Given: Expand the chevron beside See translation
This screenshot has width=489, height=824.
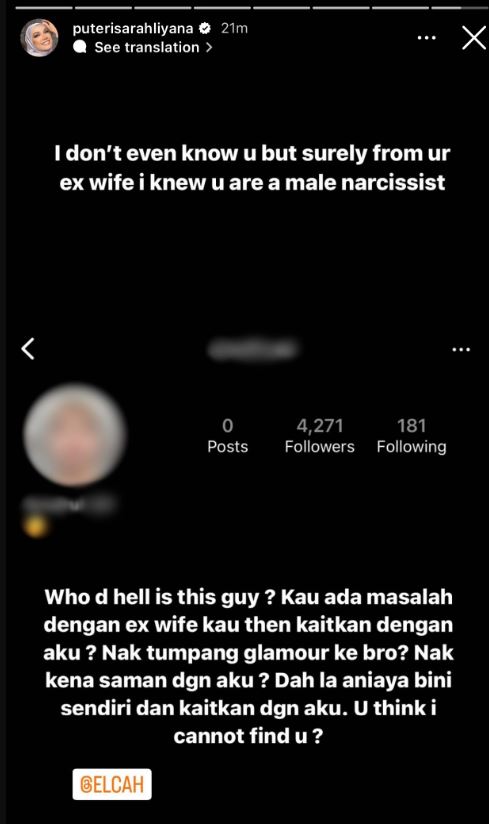Looking at the screenshot, I should [209, 47].
